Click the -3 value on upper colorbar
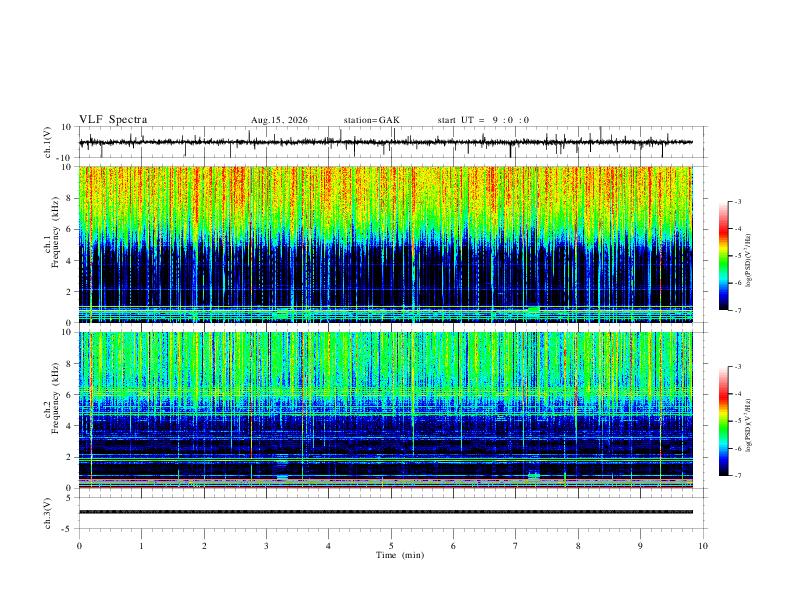Viewport: 792px width, 612px height. tap(737, 201)
